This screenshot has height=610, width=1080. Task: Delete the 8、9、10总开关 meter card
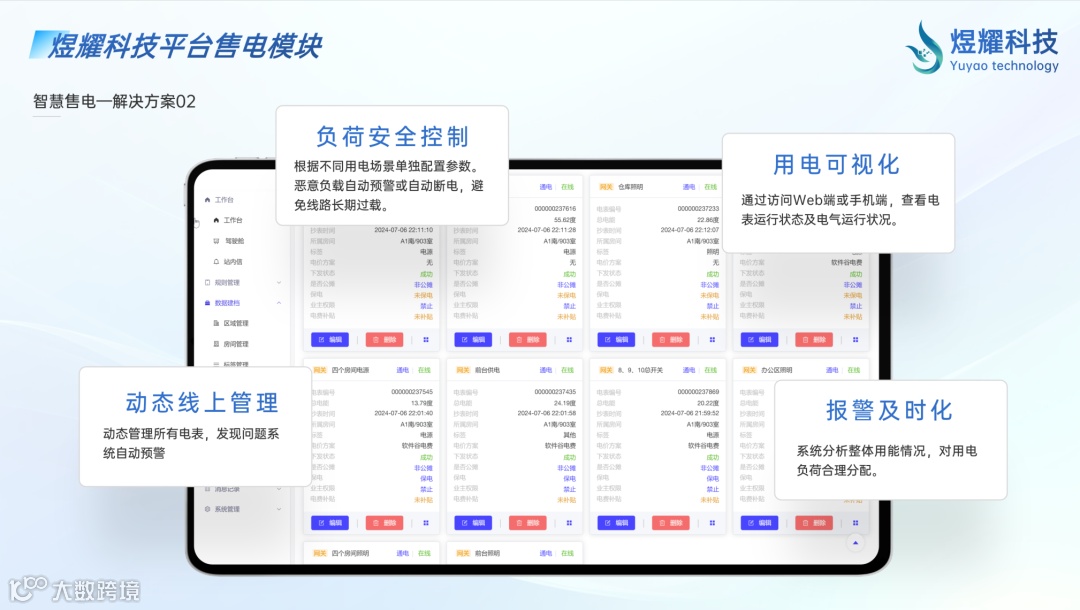[671, 523]
